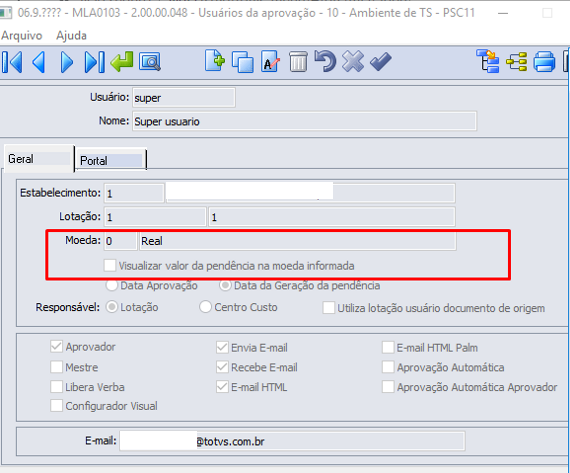The image size is (570, 473).
Task: Open the Arquivo menu
Action: click(22, 36)
